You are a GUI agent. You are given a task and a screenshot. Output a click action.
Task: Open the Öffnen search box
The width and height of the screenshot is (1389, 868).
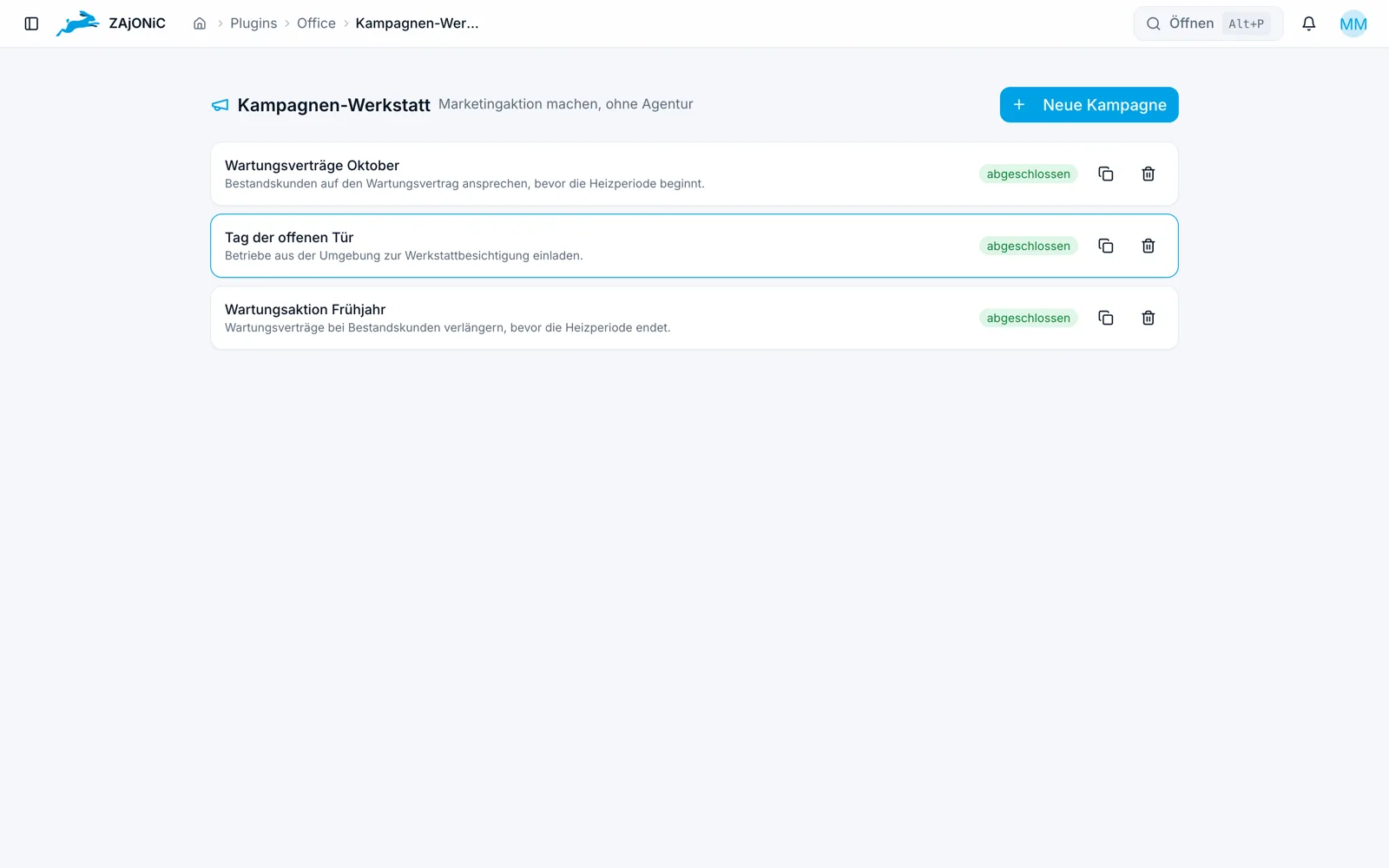click(1208, 23)
